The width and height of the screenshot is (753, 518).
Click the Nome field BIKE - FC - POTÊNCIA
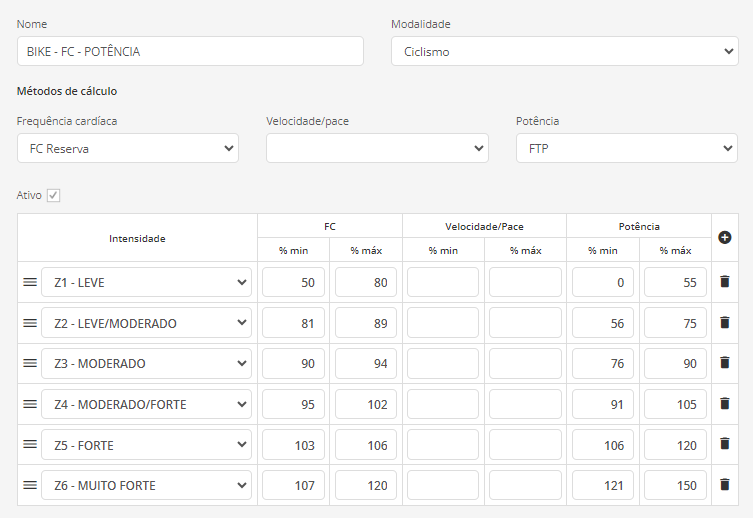coord(190,51)
